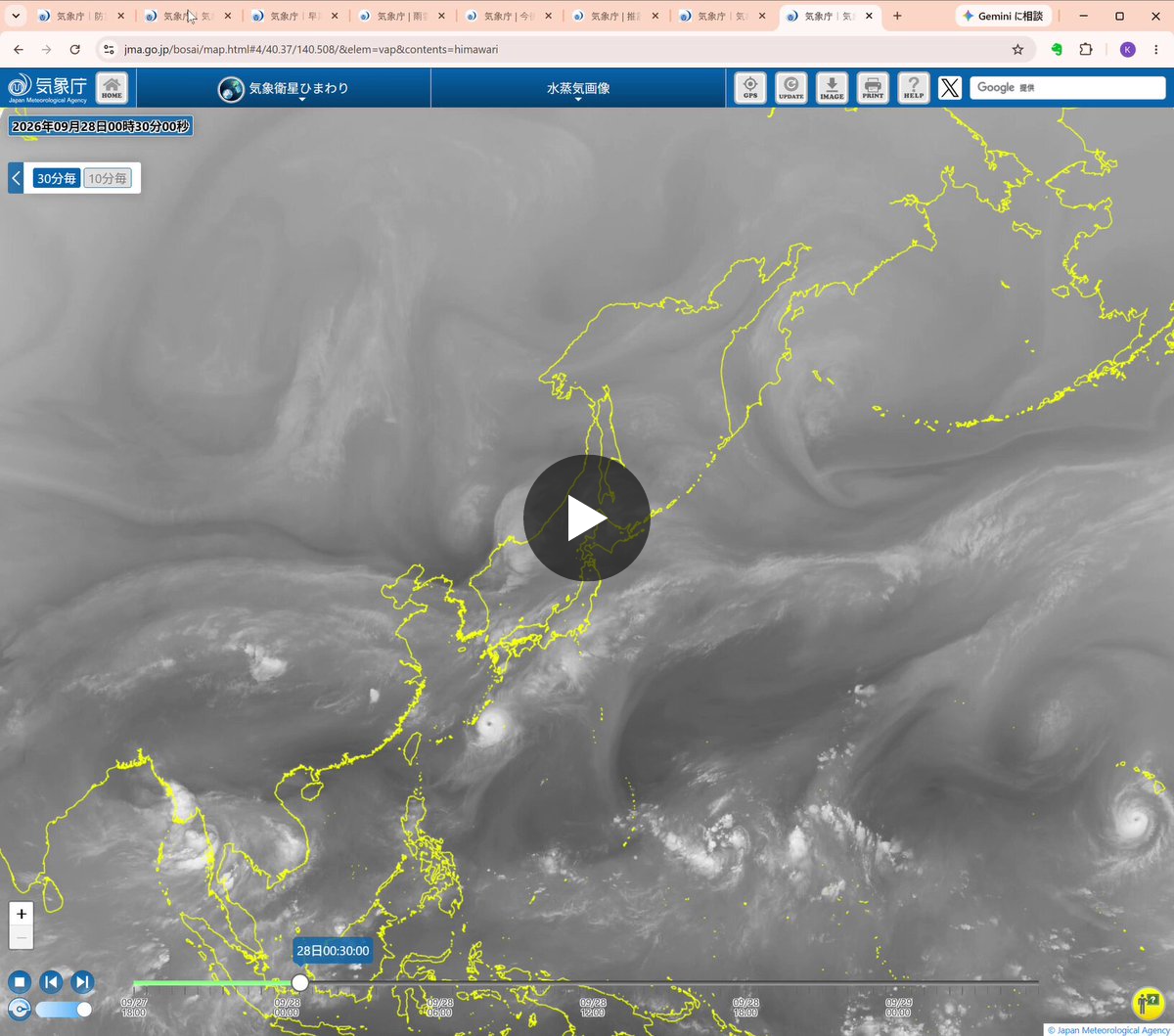1174x1036 pixels.
Task: Switch to the first 気象庁 | 防 tab
Action: 80,16
